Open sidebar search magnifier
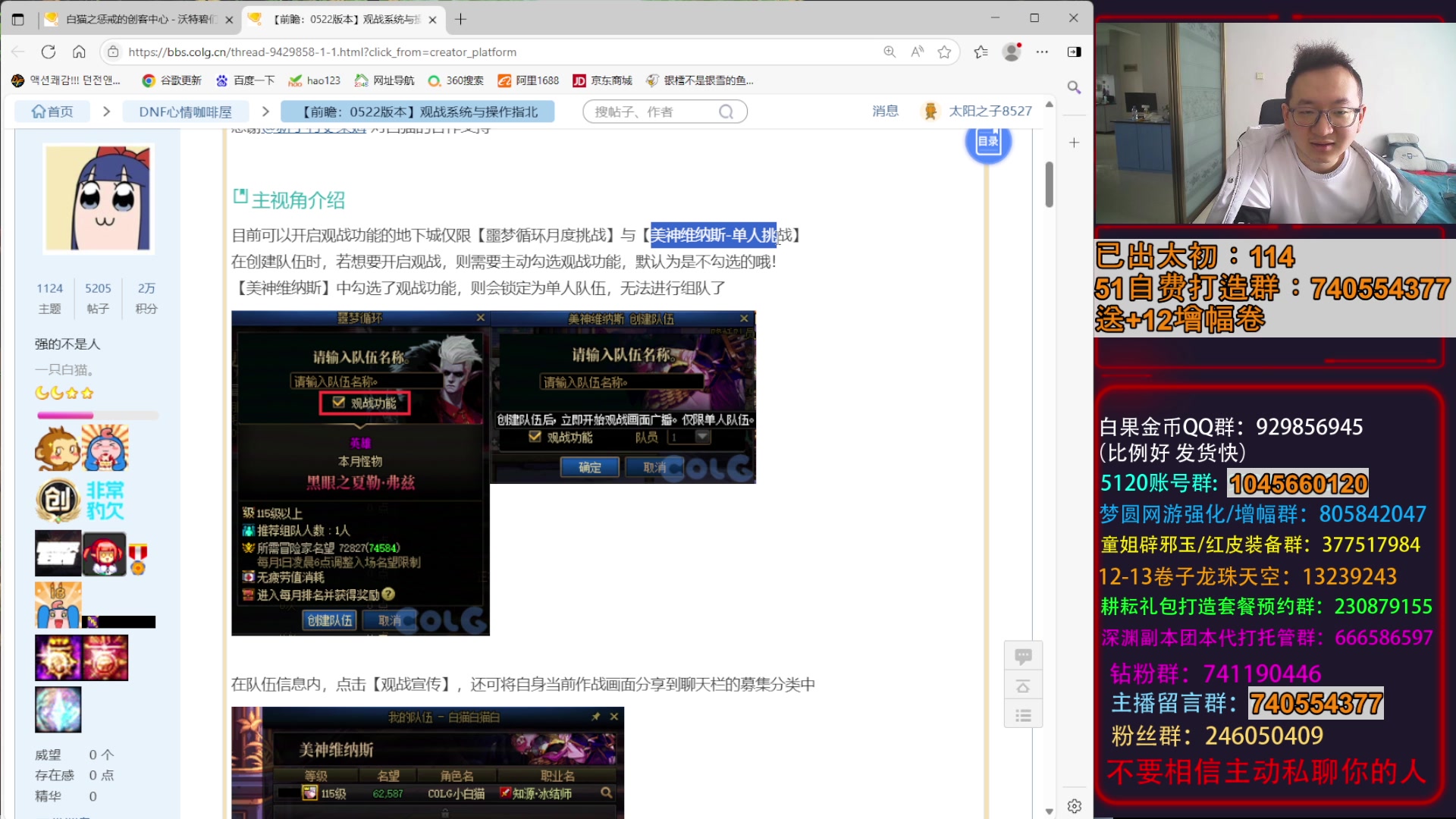The image size is (1456, 819). coord(1074,87)
